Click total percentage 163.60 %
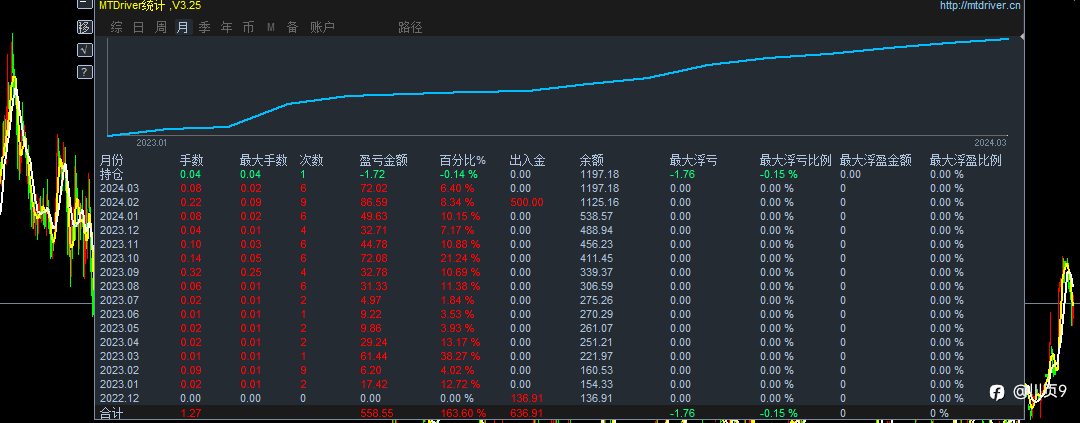 [x=462, y=413]
